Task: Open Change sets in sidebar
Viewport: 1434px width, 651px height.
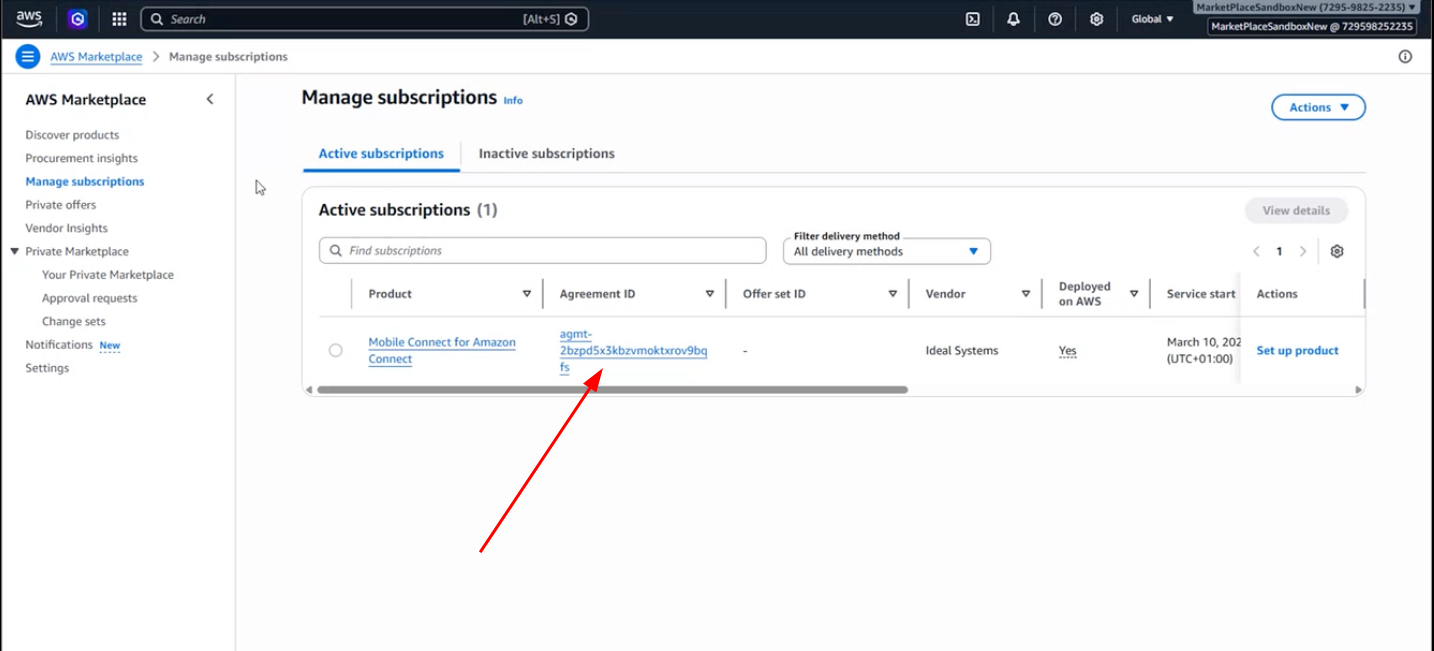Action: 74,321
